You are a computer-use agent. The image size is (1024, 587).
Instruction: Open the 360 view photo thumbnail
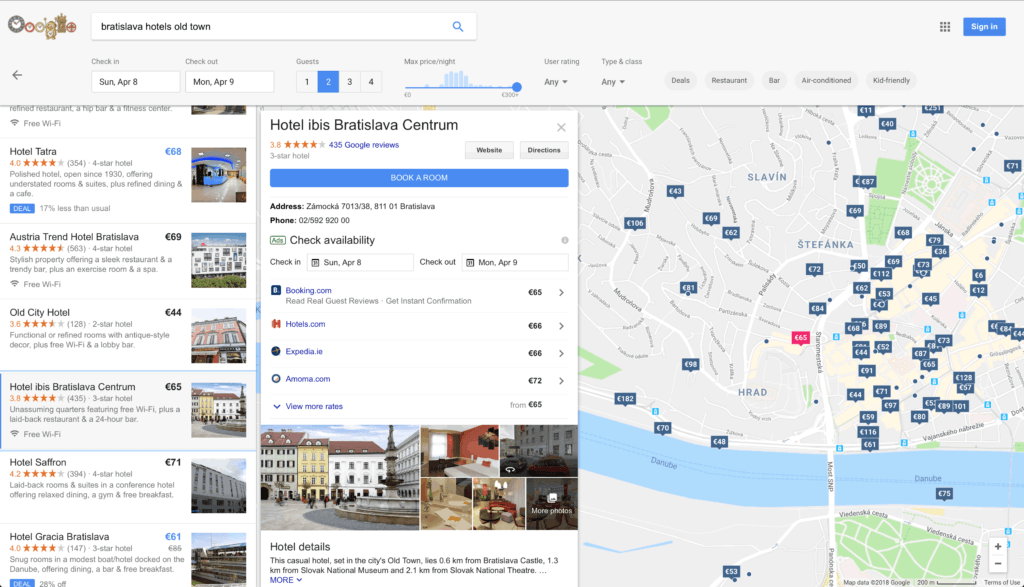539,451
